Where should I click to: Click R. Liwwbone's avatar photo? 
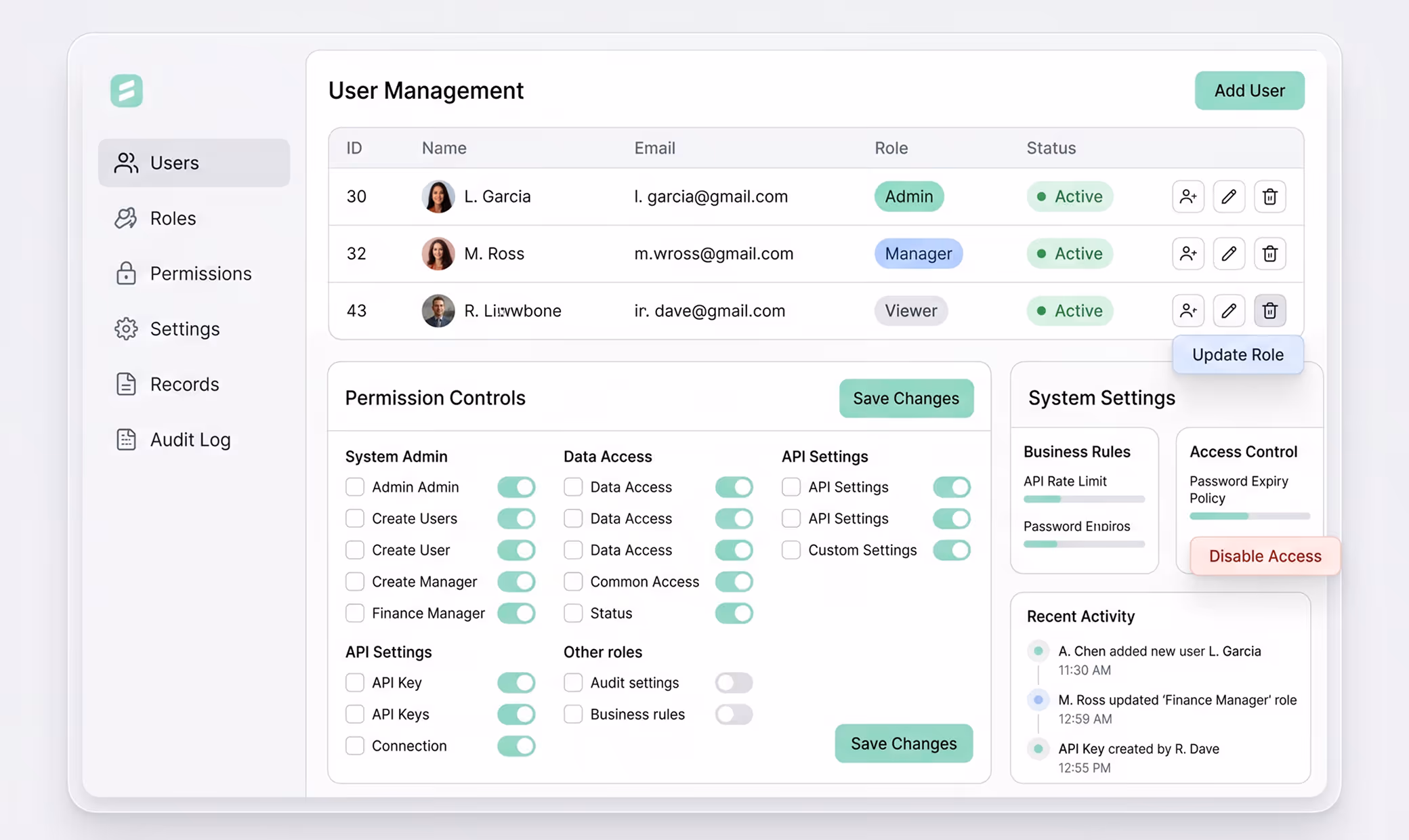pyautogui.click(x=438, y=310)
